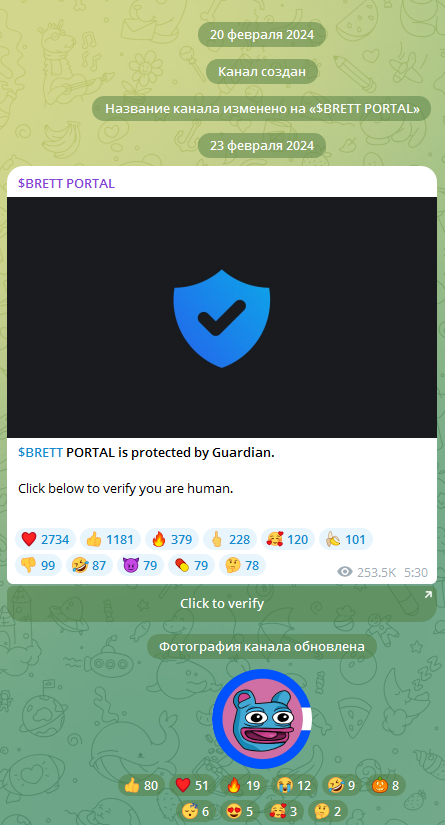Image resolution: width=445 pixels, height=825 pixels.
Task: Select thumbs up reaction with 80 on photo
Action: tap(141, 786)
